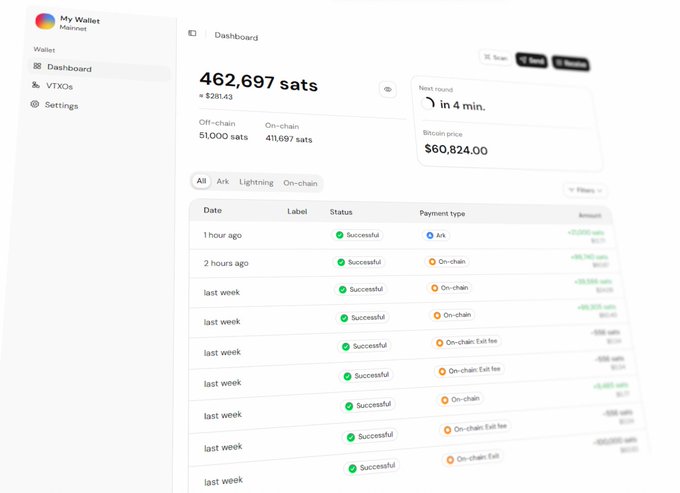680x493 pixels.
Task: Click the Date column header
Action: pos(212,210)
